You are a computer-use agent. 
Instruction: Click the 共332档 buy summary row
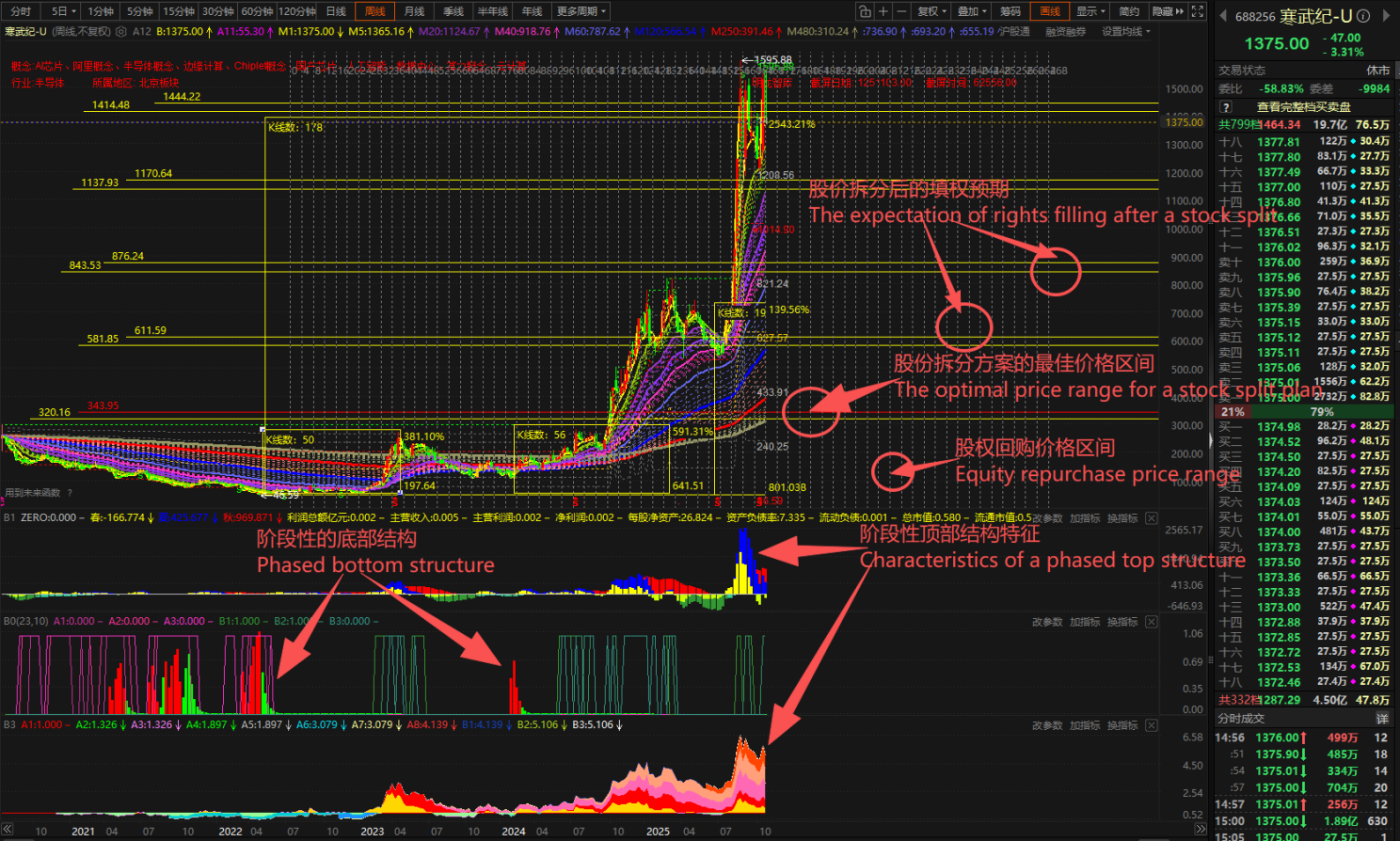coord(1304,700)
